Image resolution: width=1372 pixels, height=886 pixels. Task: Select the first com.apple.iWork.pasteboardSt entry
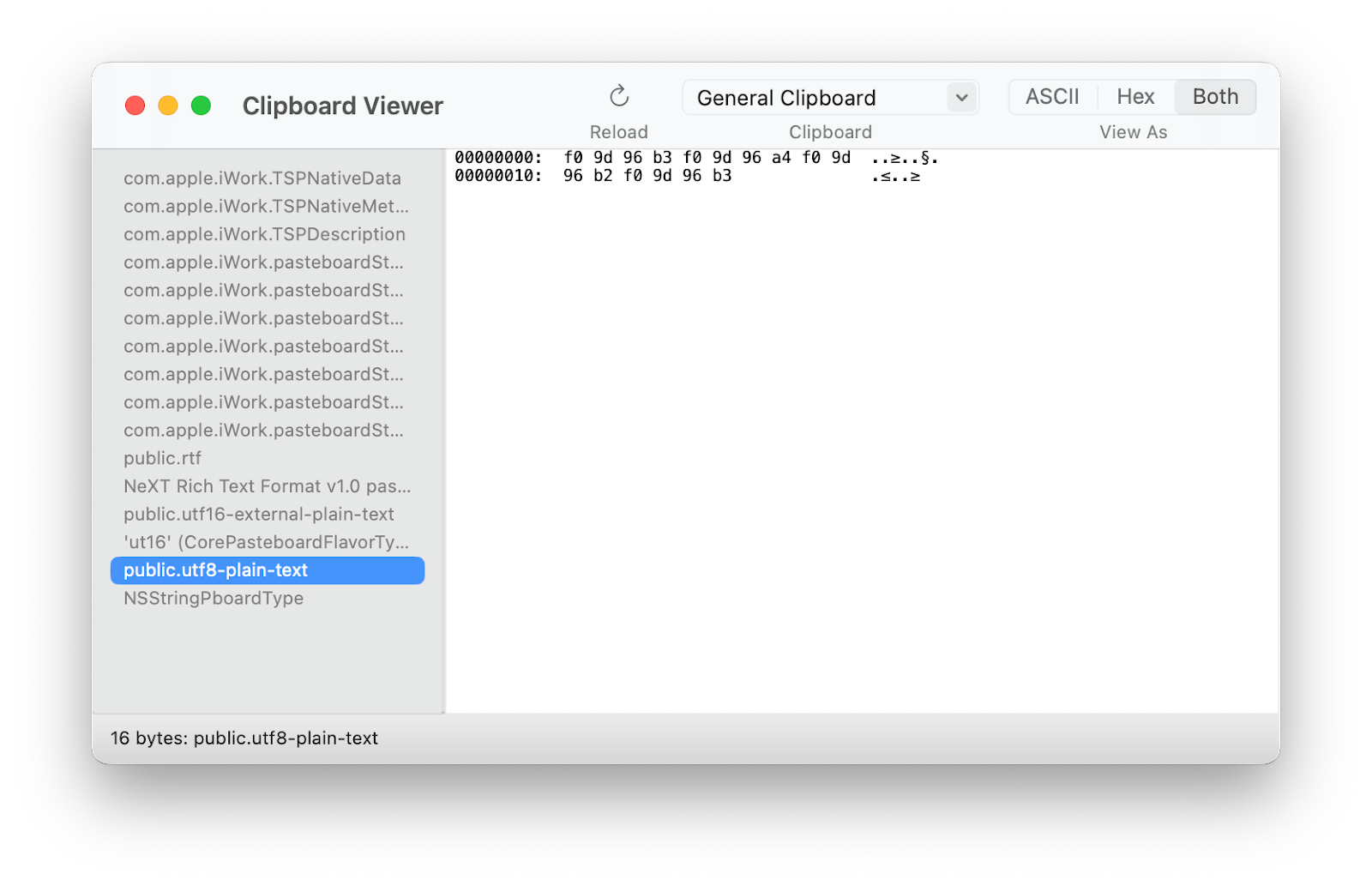pyautogui.click(x=263, y=262)
